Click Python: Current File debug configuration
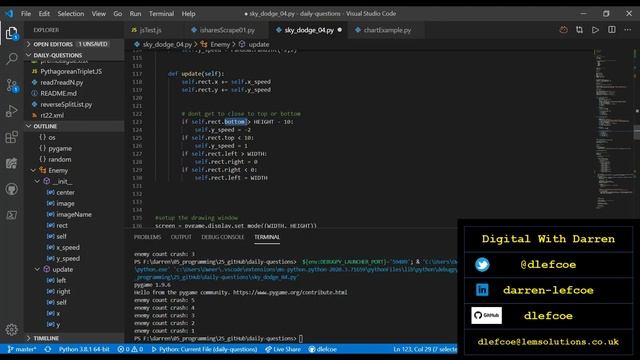 [x=204, y=349]
